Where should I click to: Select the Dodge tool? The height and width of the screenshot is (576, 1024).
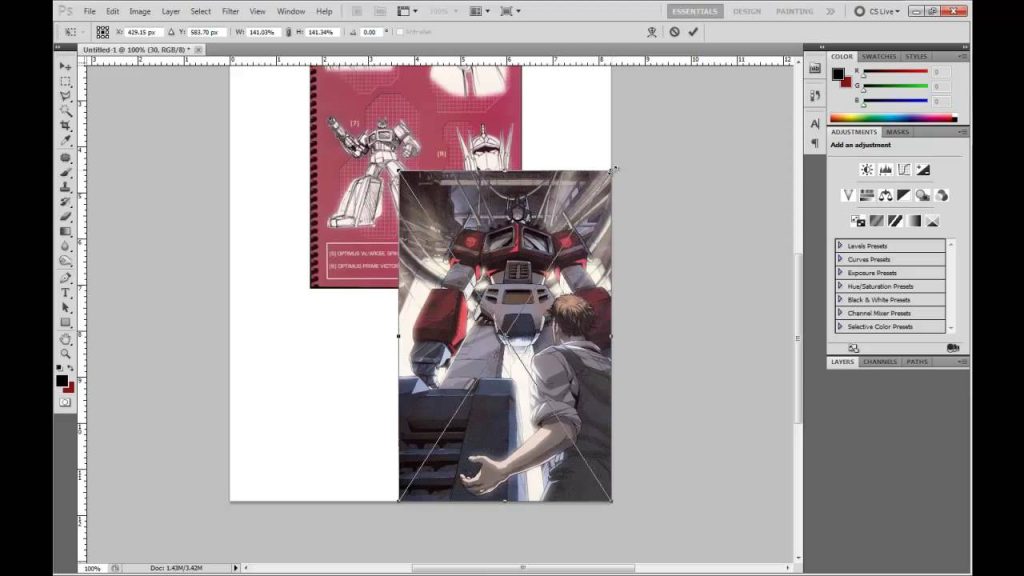pyautogui.click(x=65, y=261)
